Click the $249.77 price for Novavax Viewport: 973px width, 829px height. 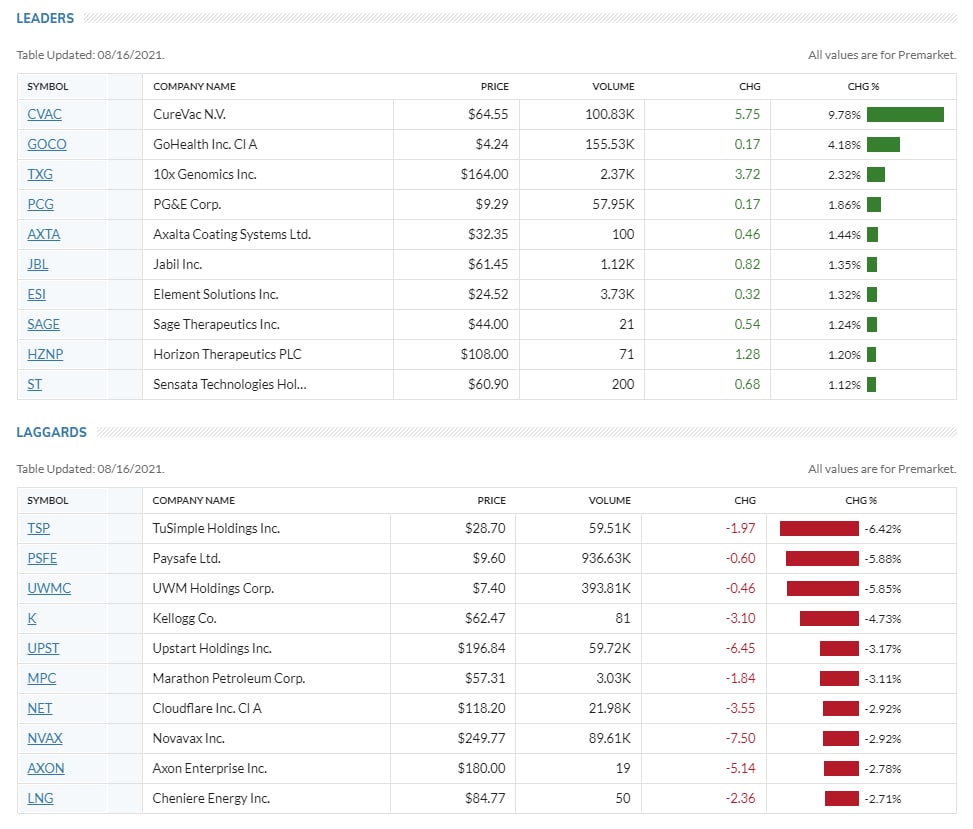pyautogui.click(x=482, y=738)
